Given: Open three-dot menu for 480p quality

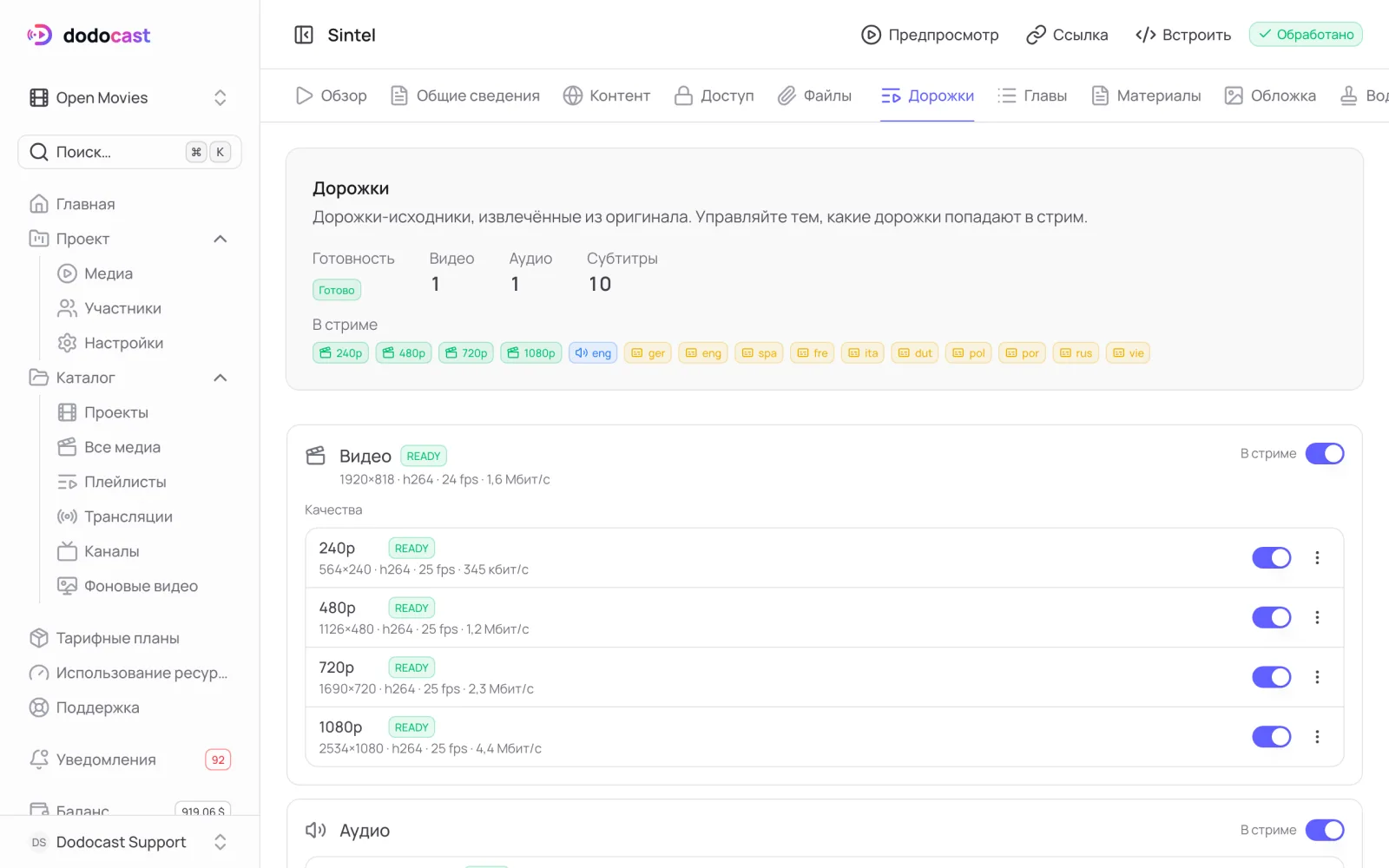Looking at the screenshot, I should coord(1317,617).
